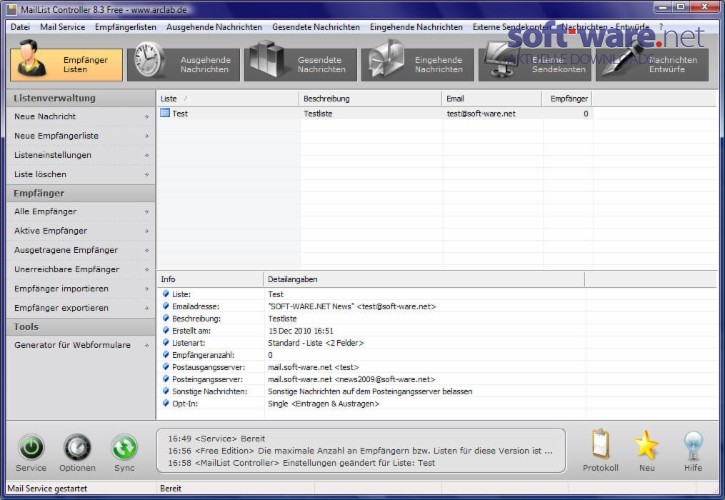Click the 16:49 <Service> Bereit log line
The height and width of the screenshot is (500, 725).
coord(216,438)
